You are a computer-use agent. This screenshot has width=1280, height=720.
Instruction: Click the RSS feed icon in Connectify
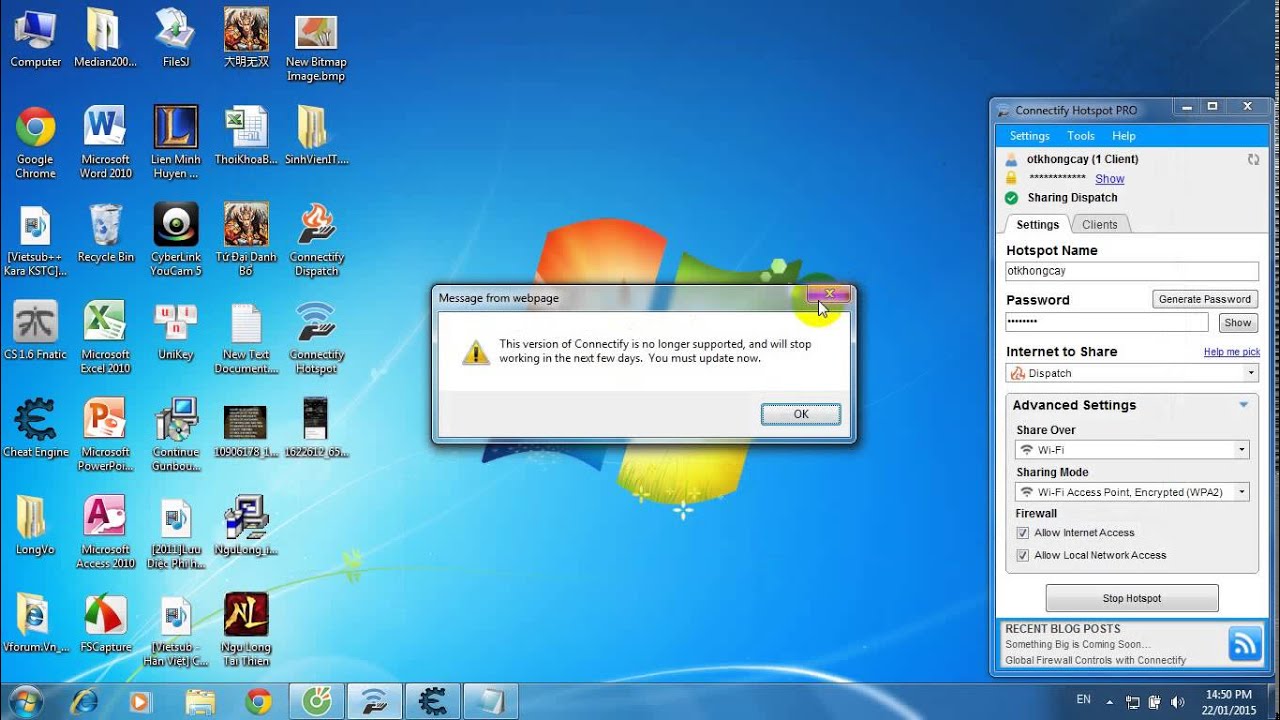(x=1244, y=644)
